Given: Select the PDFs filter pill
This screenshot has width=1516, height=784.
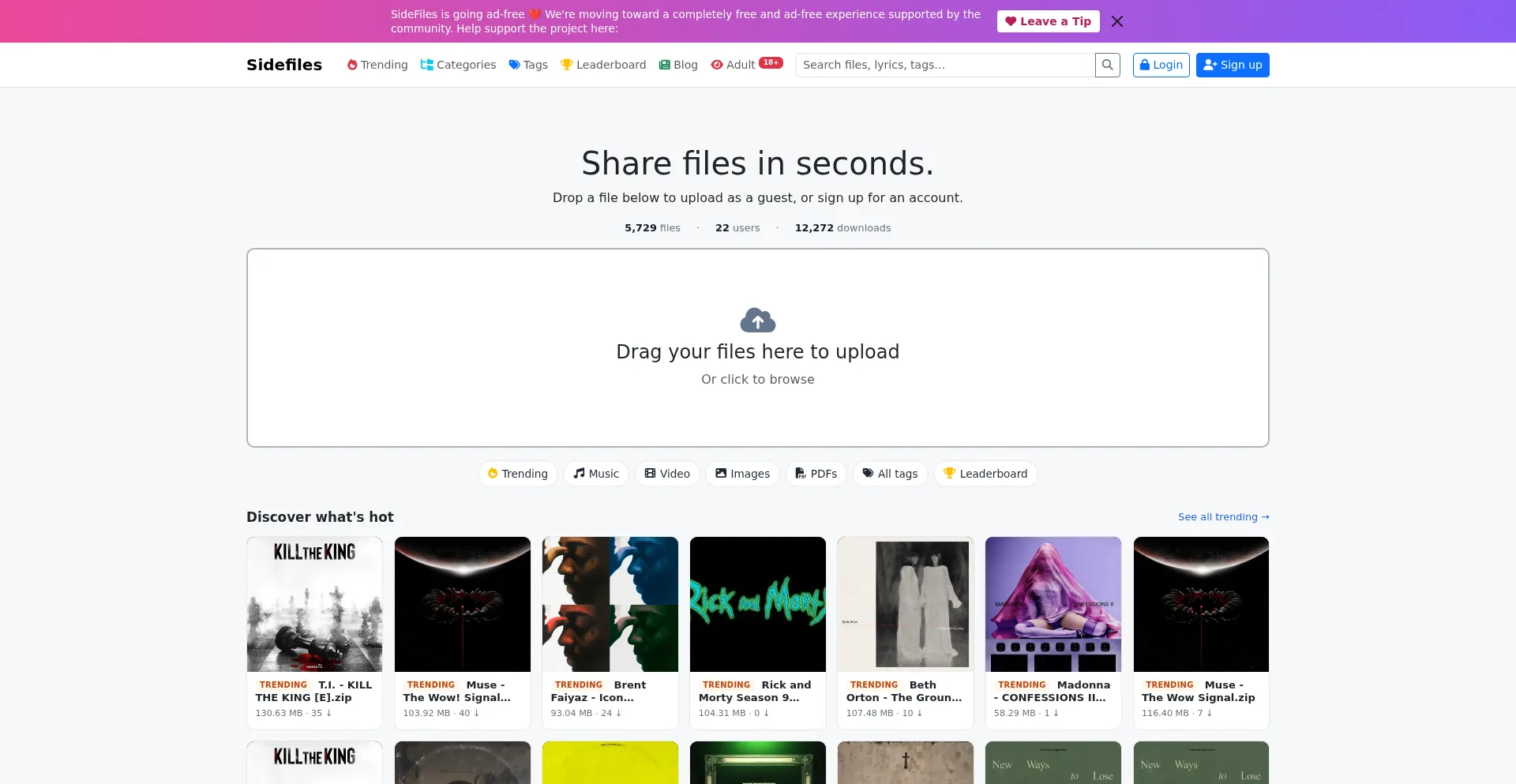Looking at the screenshot, I should [816, 474].
